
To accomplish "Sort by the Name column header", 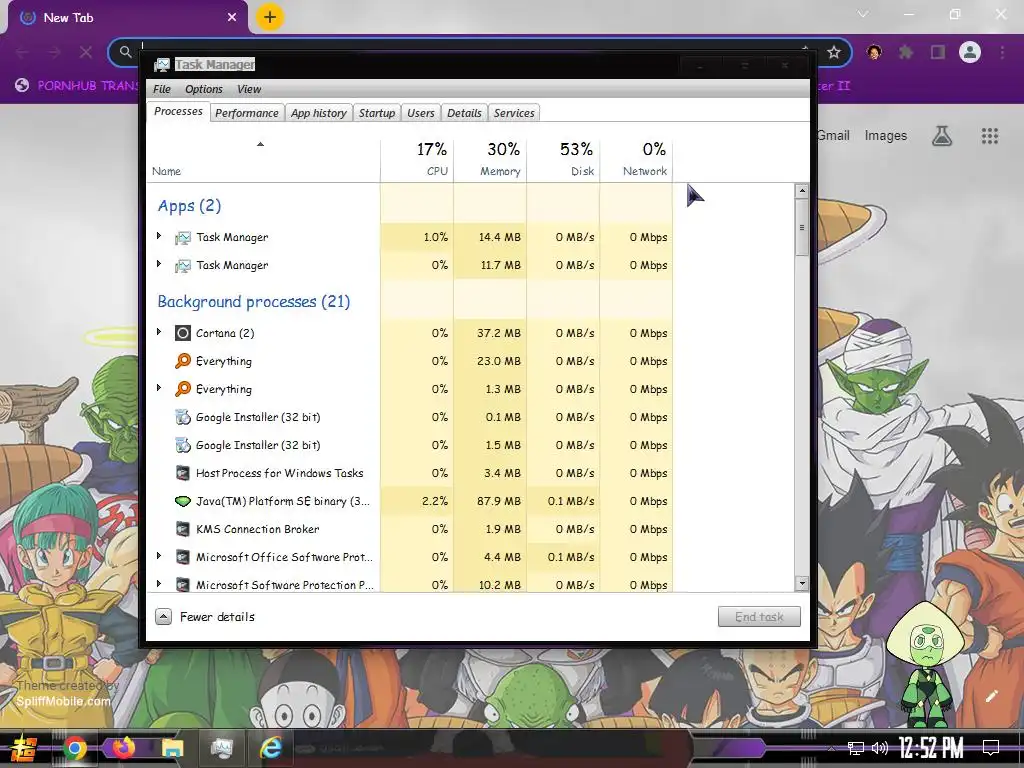I will [263, 159].
